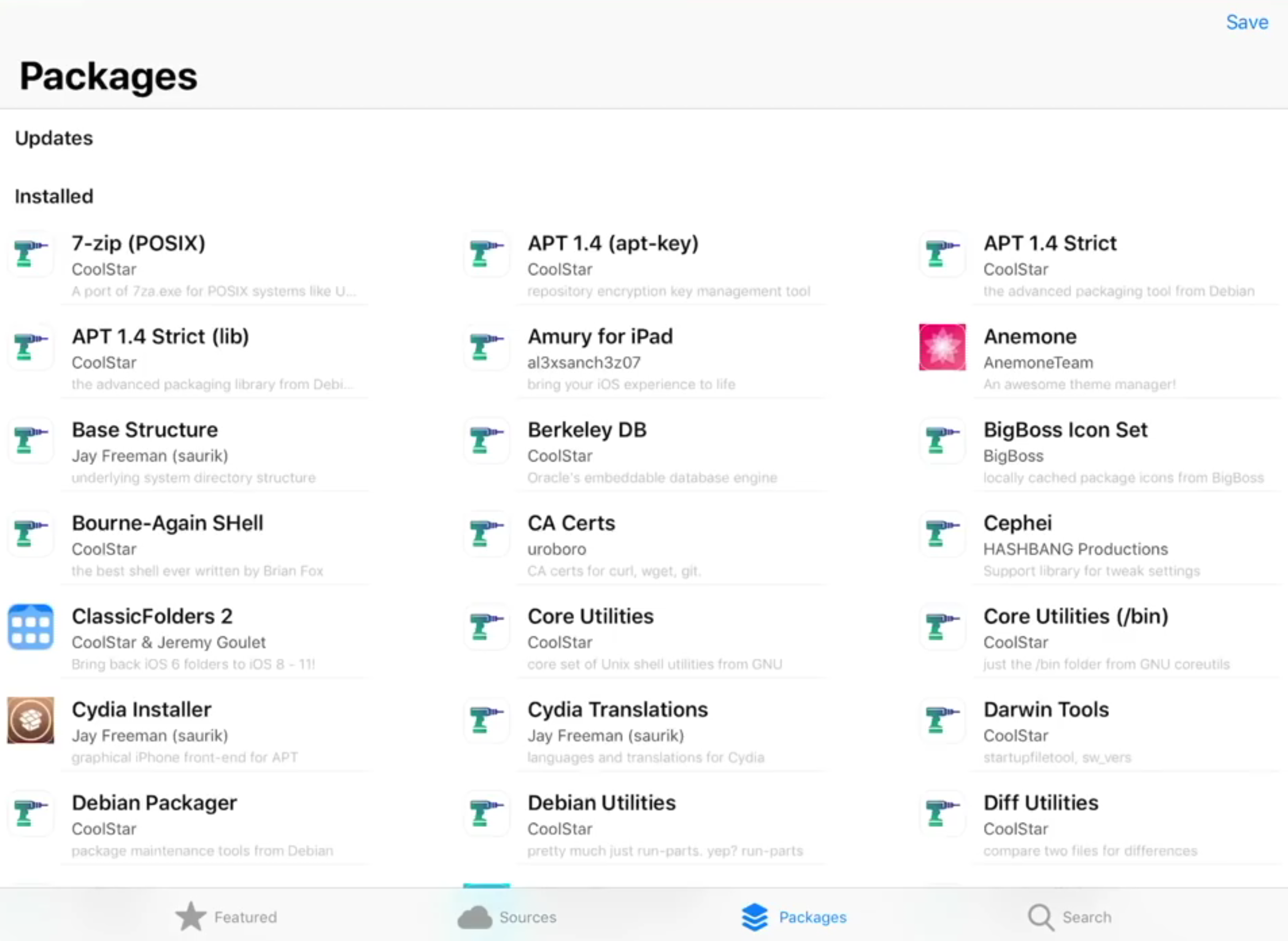This screenshot has width=1288, height=941.
Task: Tap the 7-zip (POSIX) package icon
Action: pyautogui.click(x=30, y=254)
